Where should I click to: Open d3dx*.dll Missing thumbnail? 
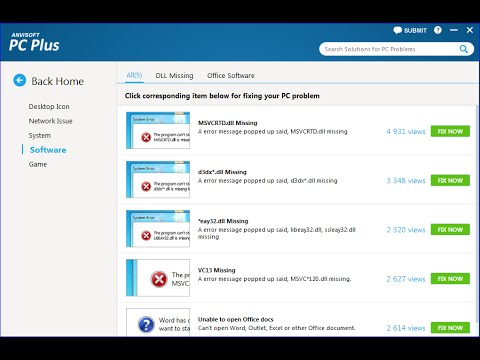[x=158, y=179]
